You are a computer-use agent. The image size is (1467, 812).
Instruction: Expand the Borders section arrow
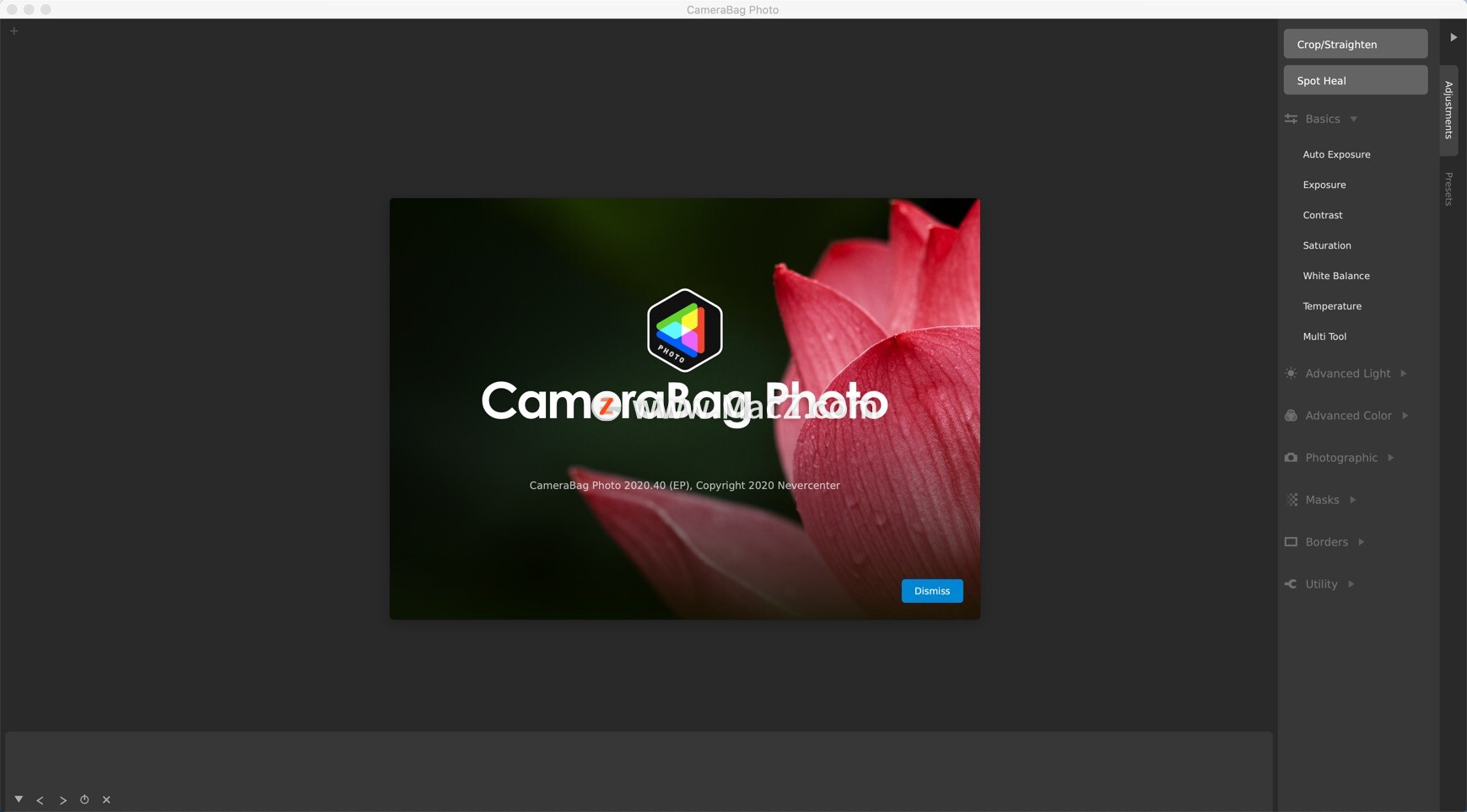(x=1362, y=542)
